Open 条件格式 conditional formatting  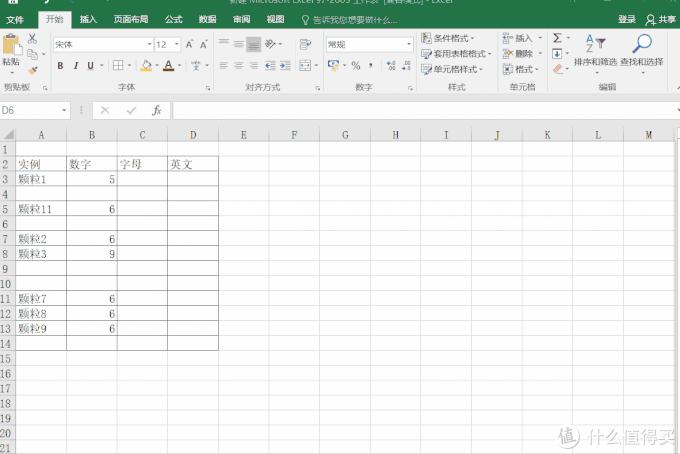(x=448, y=38)
